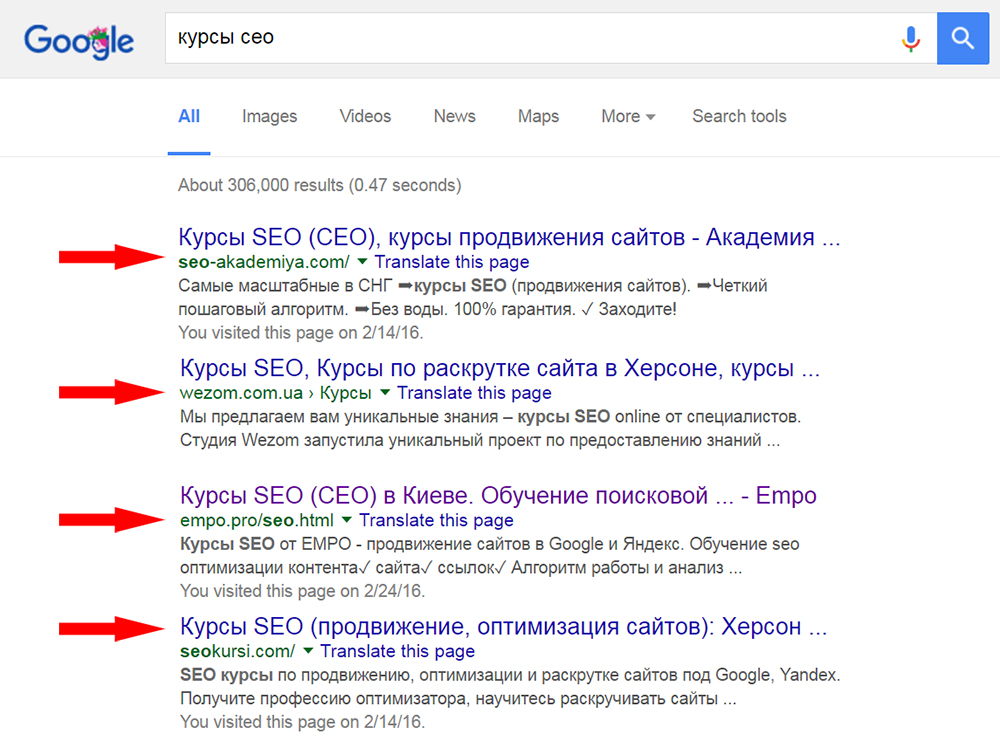The image size is (1000, 741).
Task: Open the seokursi.com result title
Action: coord(503,627)
